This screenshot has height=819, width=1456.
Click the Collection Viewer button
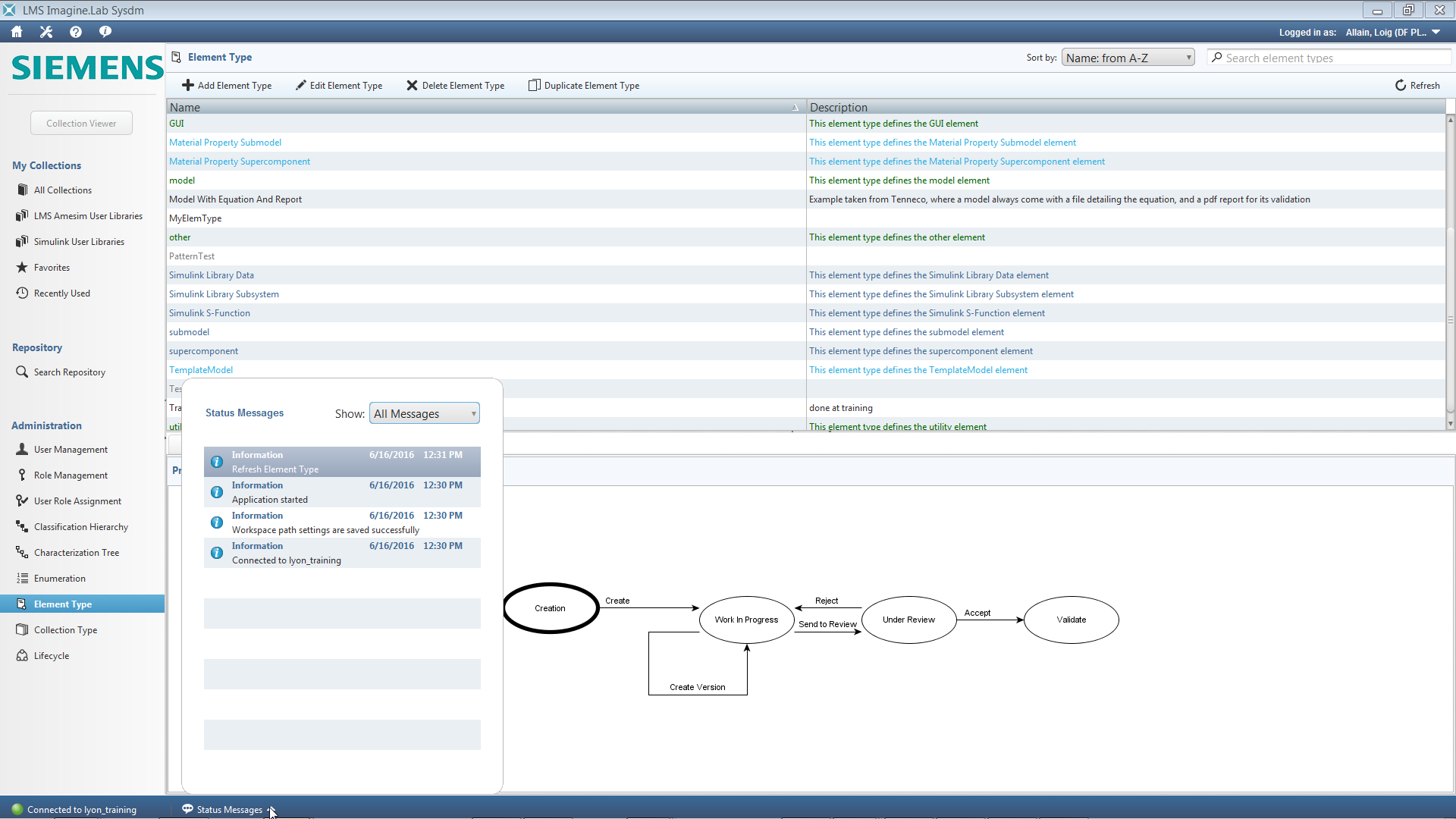[x=81, y=123]
